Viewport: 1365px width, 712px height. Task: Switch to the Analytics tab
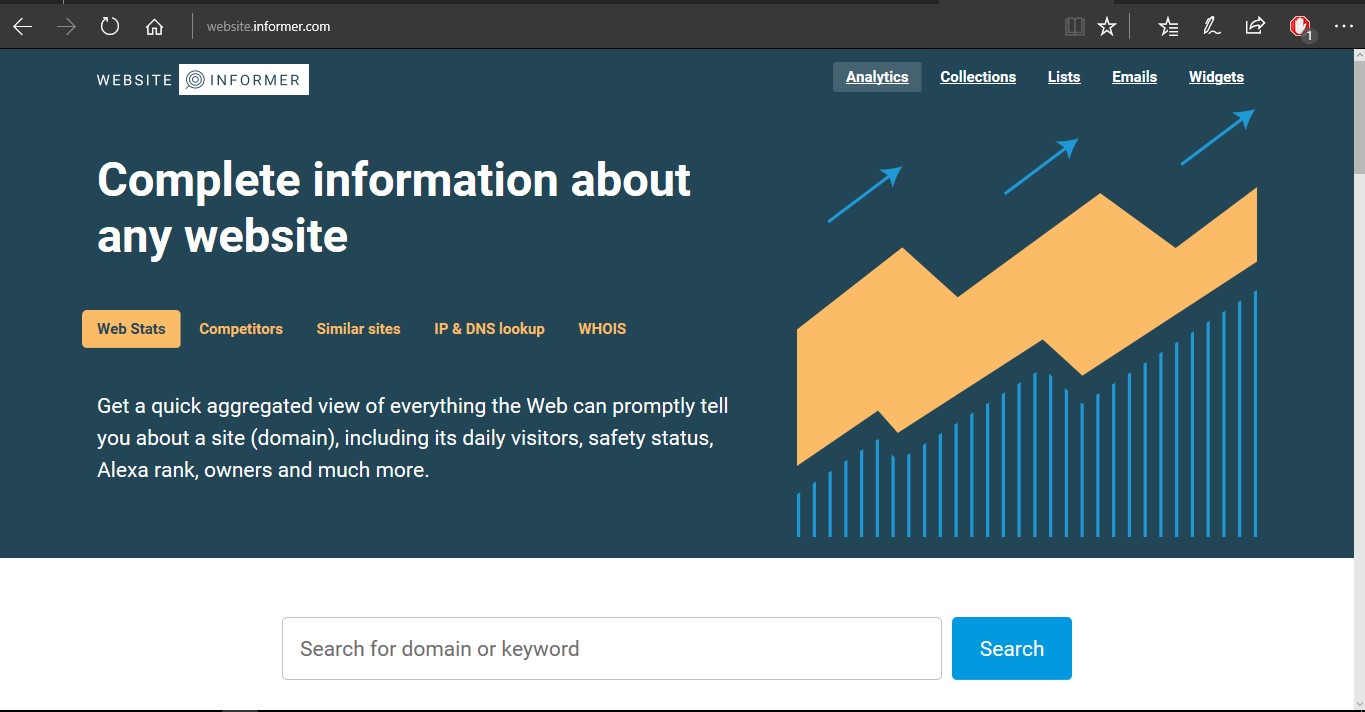(877, 76)
